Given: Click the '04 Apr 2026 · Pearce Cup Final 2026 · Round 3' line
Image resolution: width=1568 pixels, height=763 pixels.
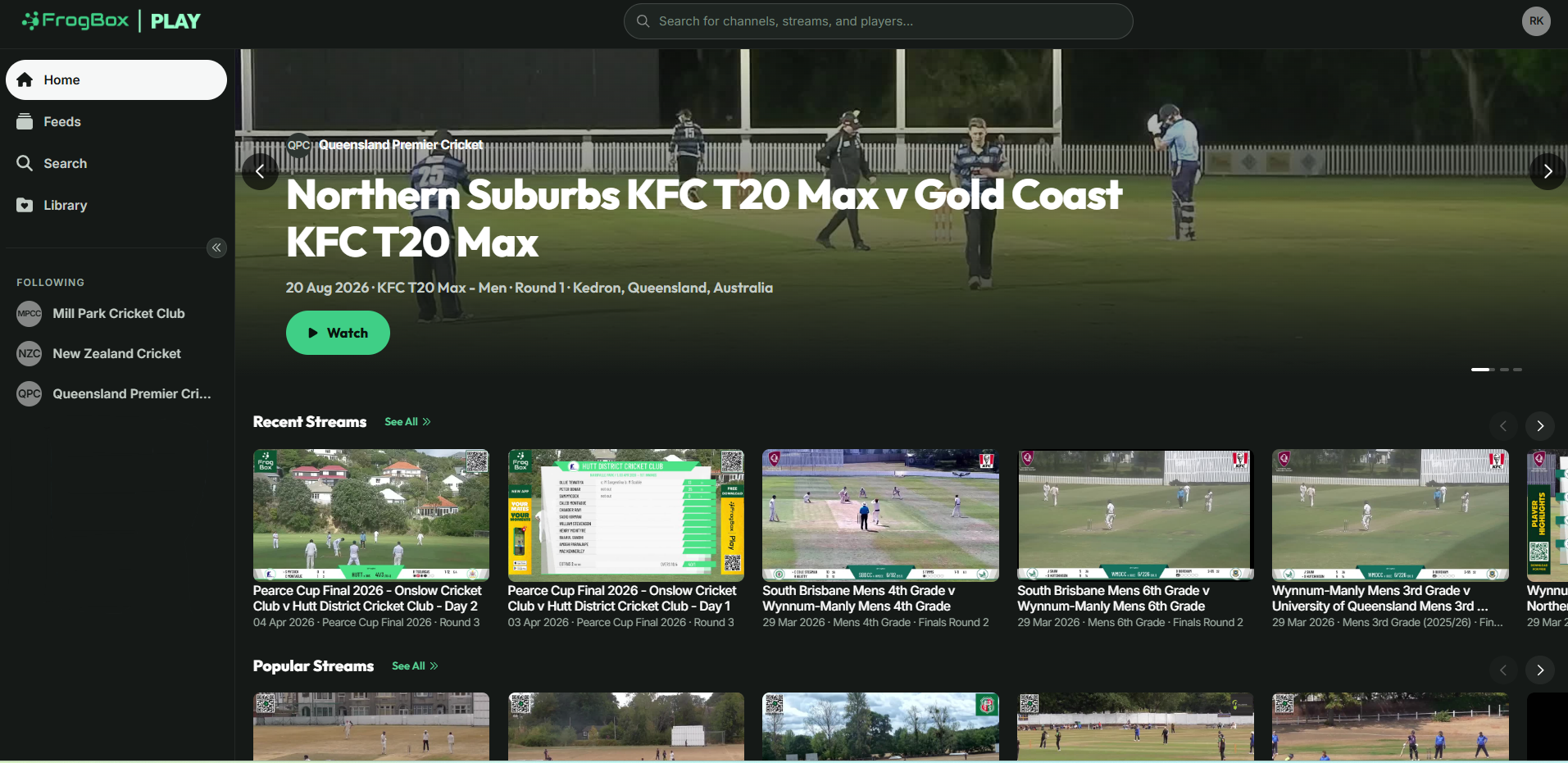Looking at the screenshot, I should click(366, 623).
